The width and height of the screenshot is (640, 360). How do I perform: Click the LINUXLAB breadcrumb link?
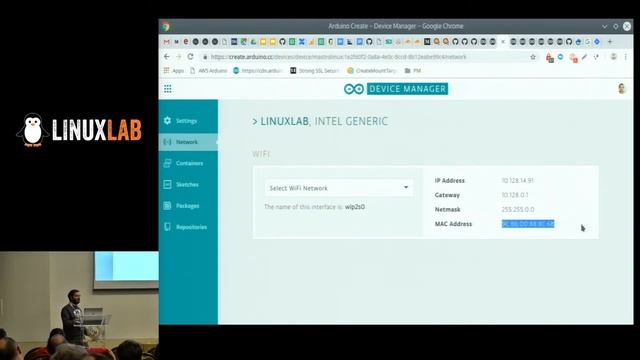click(x=284, y=121)
